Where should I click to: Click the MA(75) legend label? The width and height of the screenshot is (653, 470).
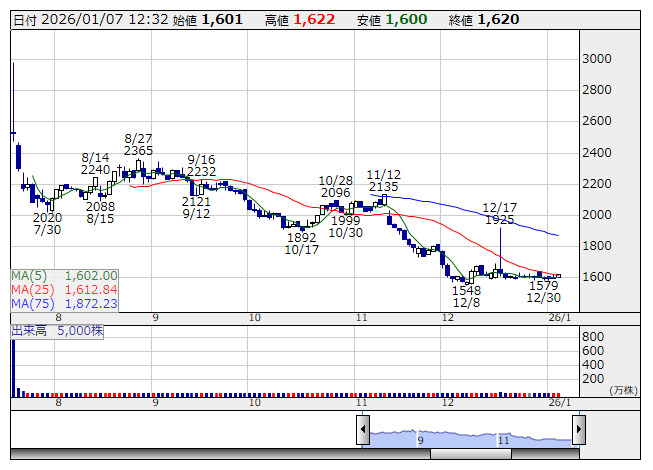pos(28,304)
